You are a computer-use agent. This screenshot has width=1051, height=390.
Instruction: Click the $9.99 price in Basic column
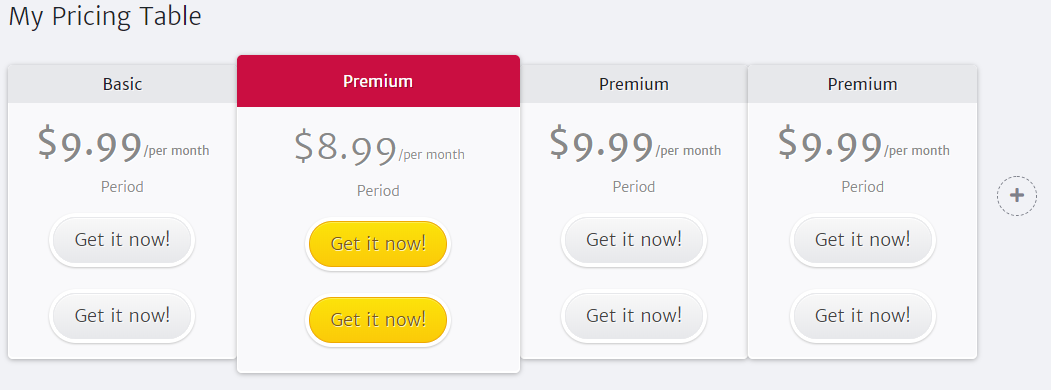90,143
